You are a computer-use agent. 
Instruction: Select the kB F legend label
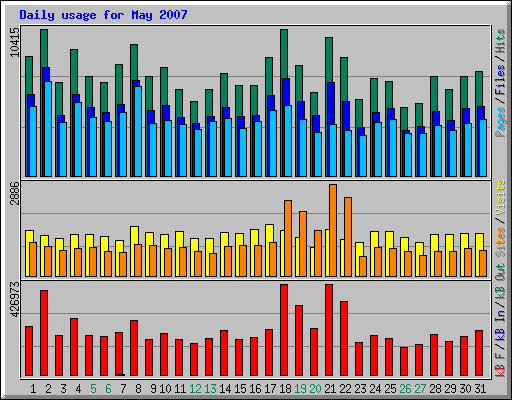point(500,365)
